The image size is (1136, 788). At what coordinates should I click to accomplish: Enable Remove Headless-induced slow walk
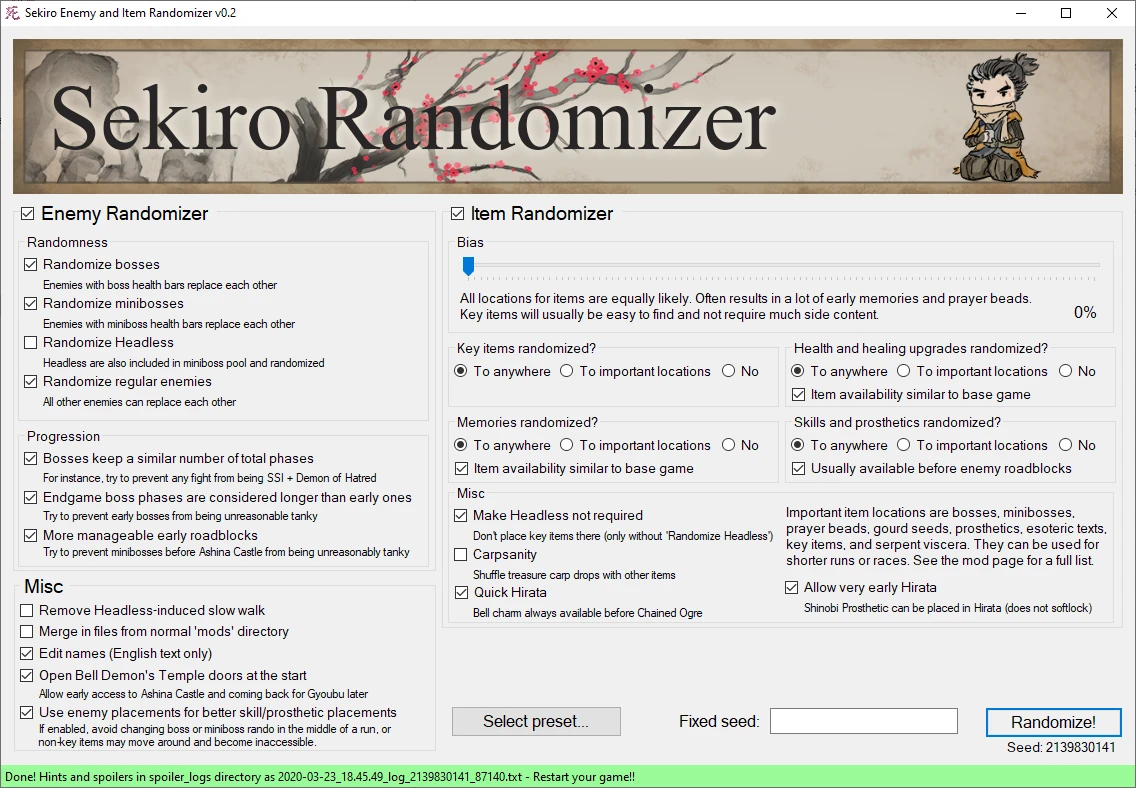27,611
